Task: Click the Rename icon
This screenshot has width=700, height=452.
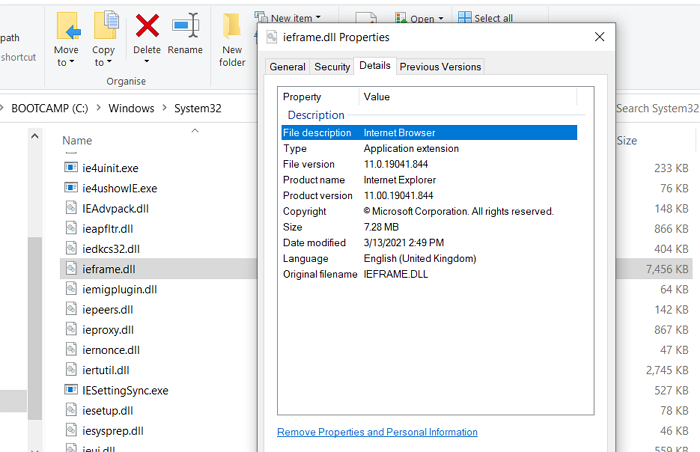Action: click(x=185, y=25)
